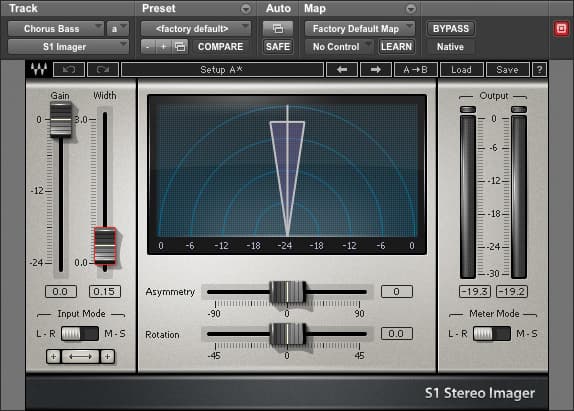Click the Rotation value field 0.0
Image resolution: width=574 pixels, height=411 pixels.
pyautogui.click(x=397, y=334)
